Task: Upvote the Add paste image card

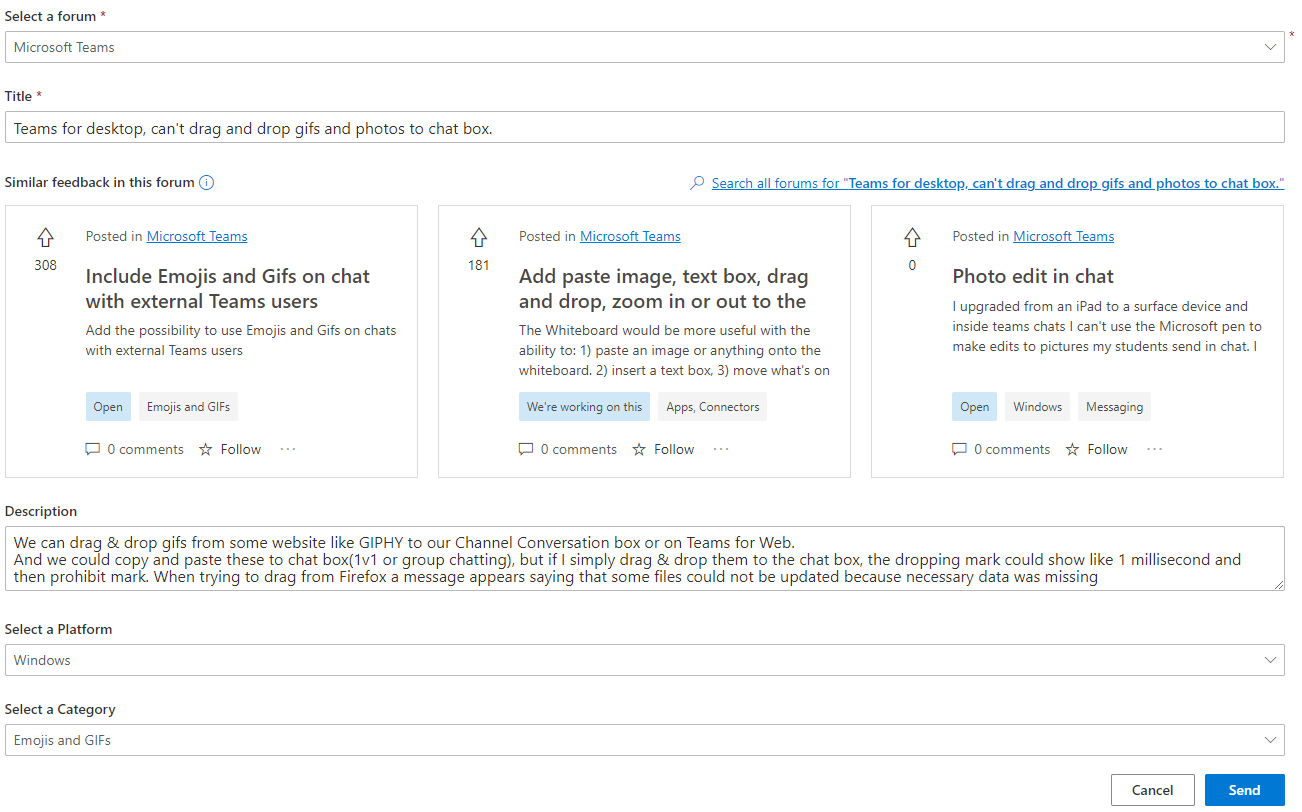Action: (x=479, y=237)
